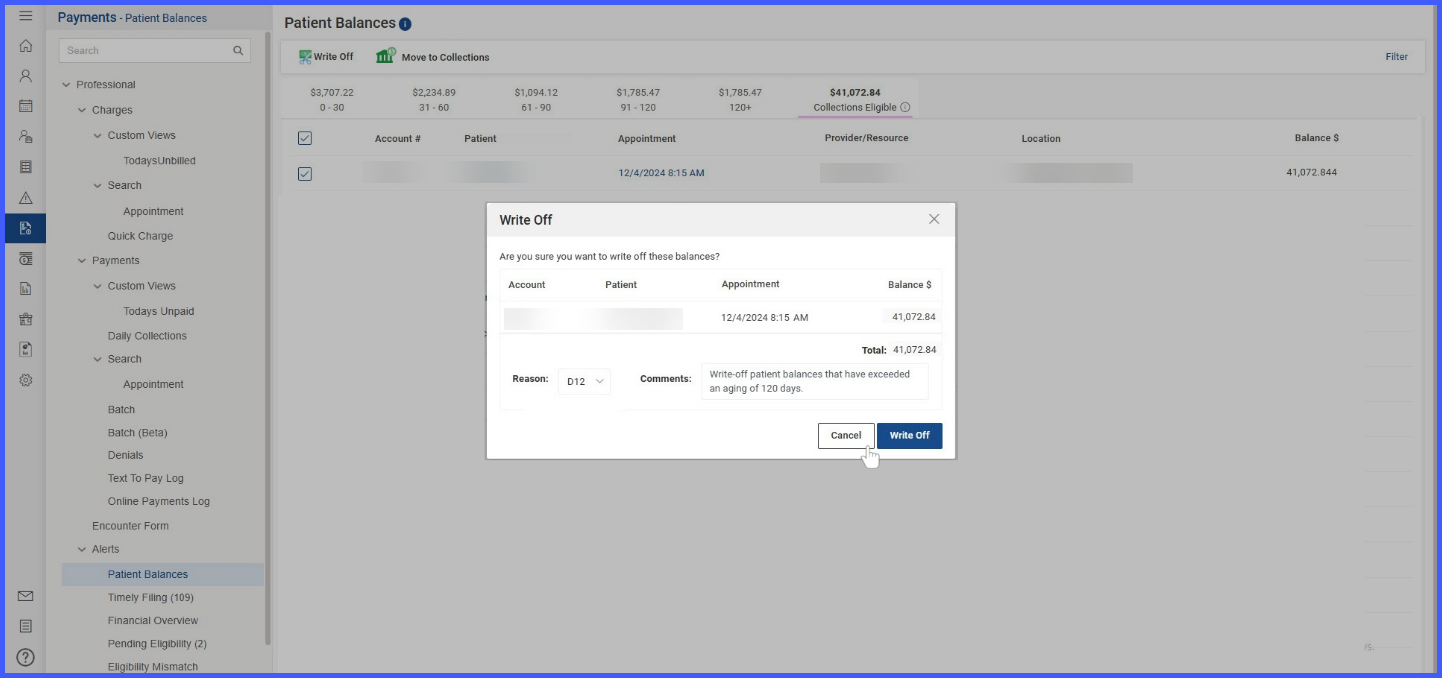This screenshot has height=678, width=1442.
Task: Open the Reason D12 dropdown
Action: pos(584,381)
